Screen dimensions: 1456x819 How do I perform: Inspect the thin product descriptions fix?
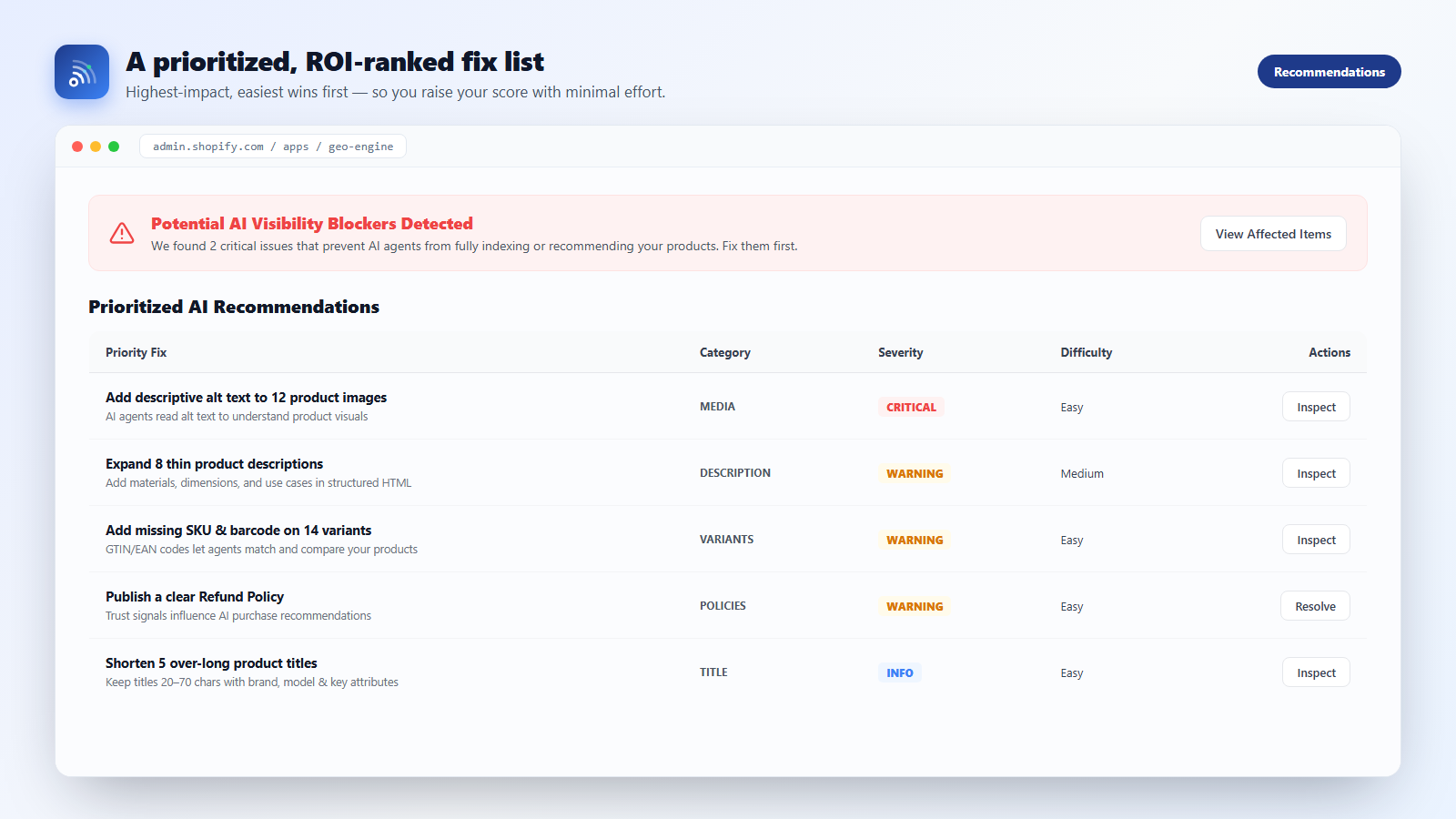pyautogui.click(x=1316, y=473)
